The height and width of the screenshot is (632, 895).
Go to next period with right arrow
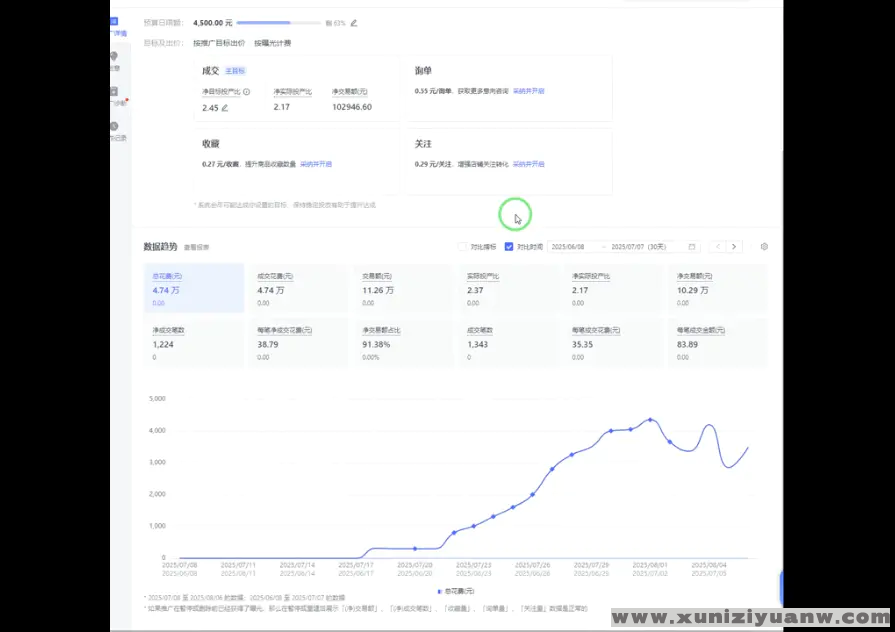pyautogui.click(x=735, y=246)
